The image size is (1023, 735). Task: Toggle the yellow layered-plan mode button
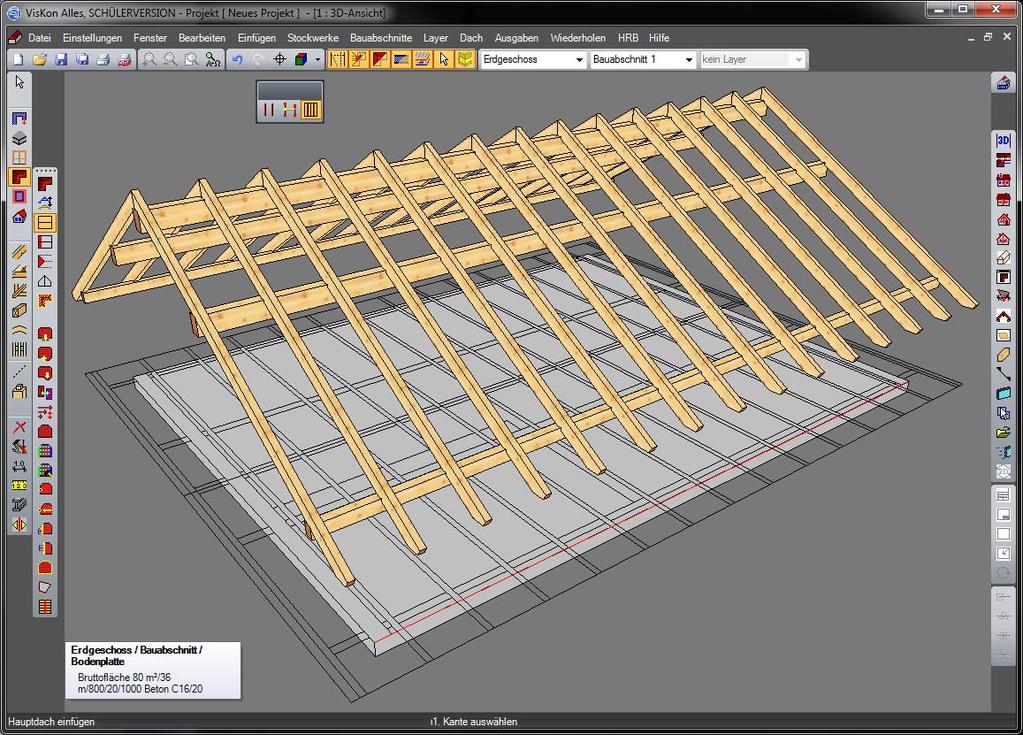pos(465,60)
